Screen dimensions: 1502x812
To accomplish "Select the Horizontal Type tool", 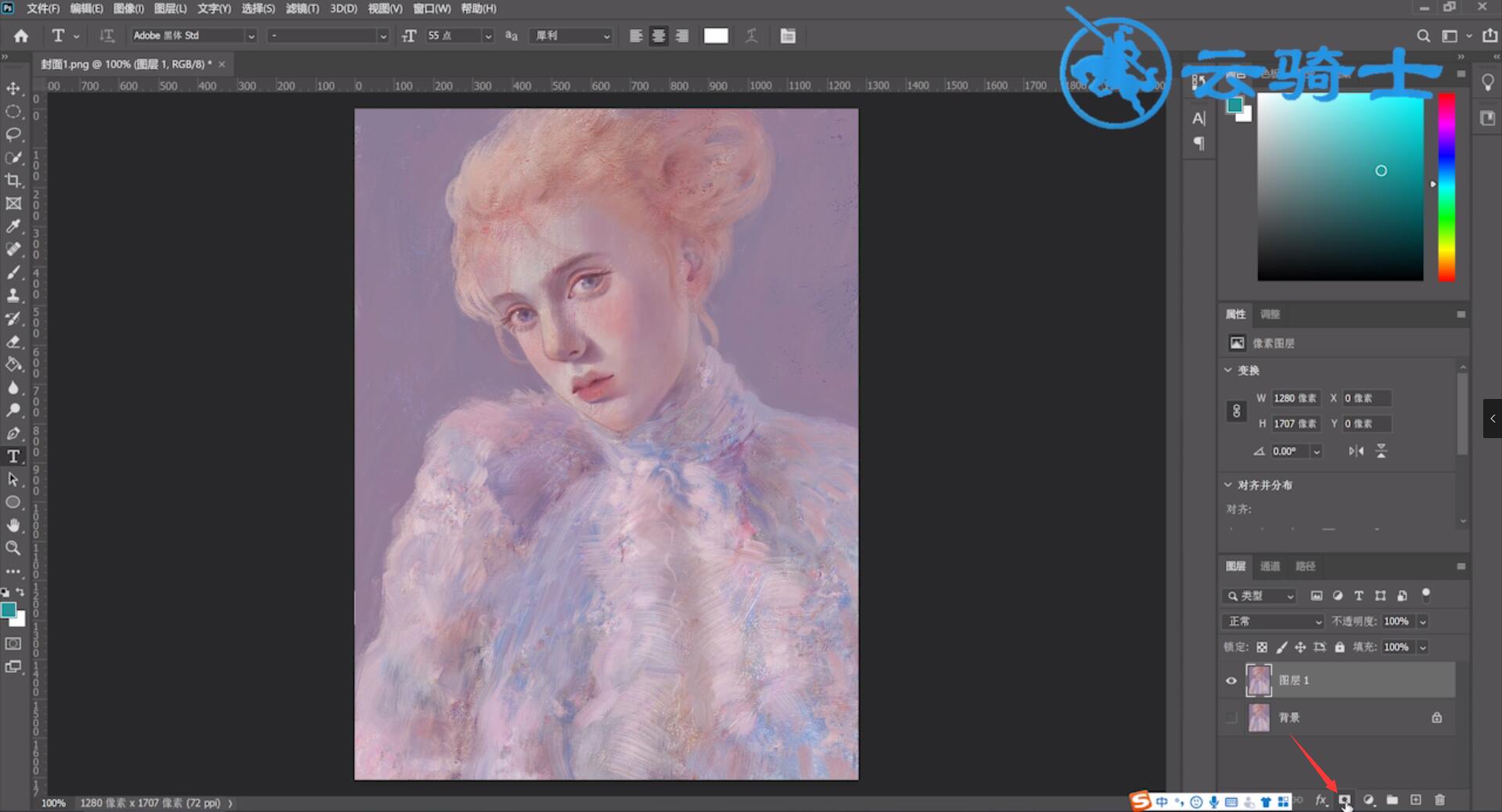I will point(13,456).
